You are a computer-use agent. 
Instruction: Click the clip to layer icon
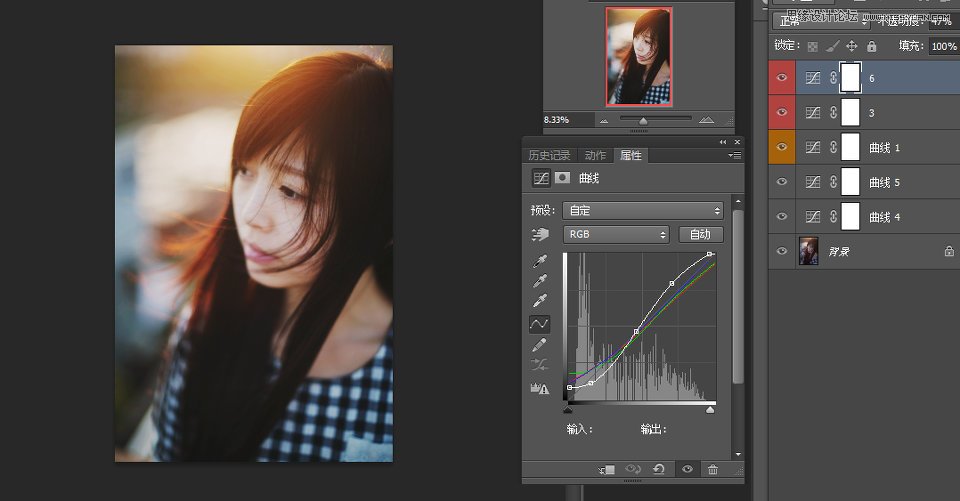[x=607, y=470]
